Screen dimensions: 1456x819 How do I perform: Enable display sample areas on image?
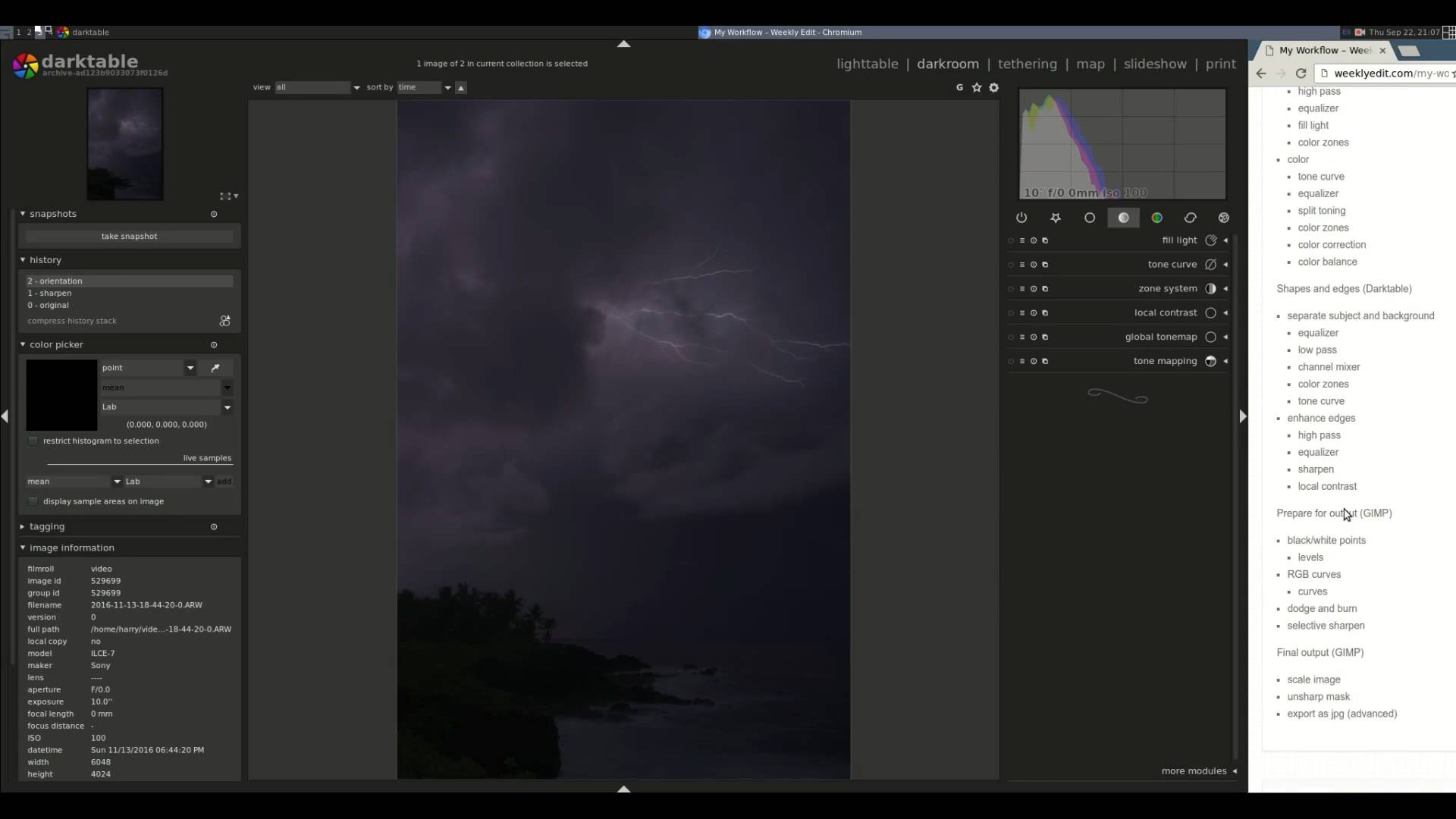[x=33, y=501]
